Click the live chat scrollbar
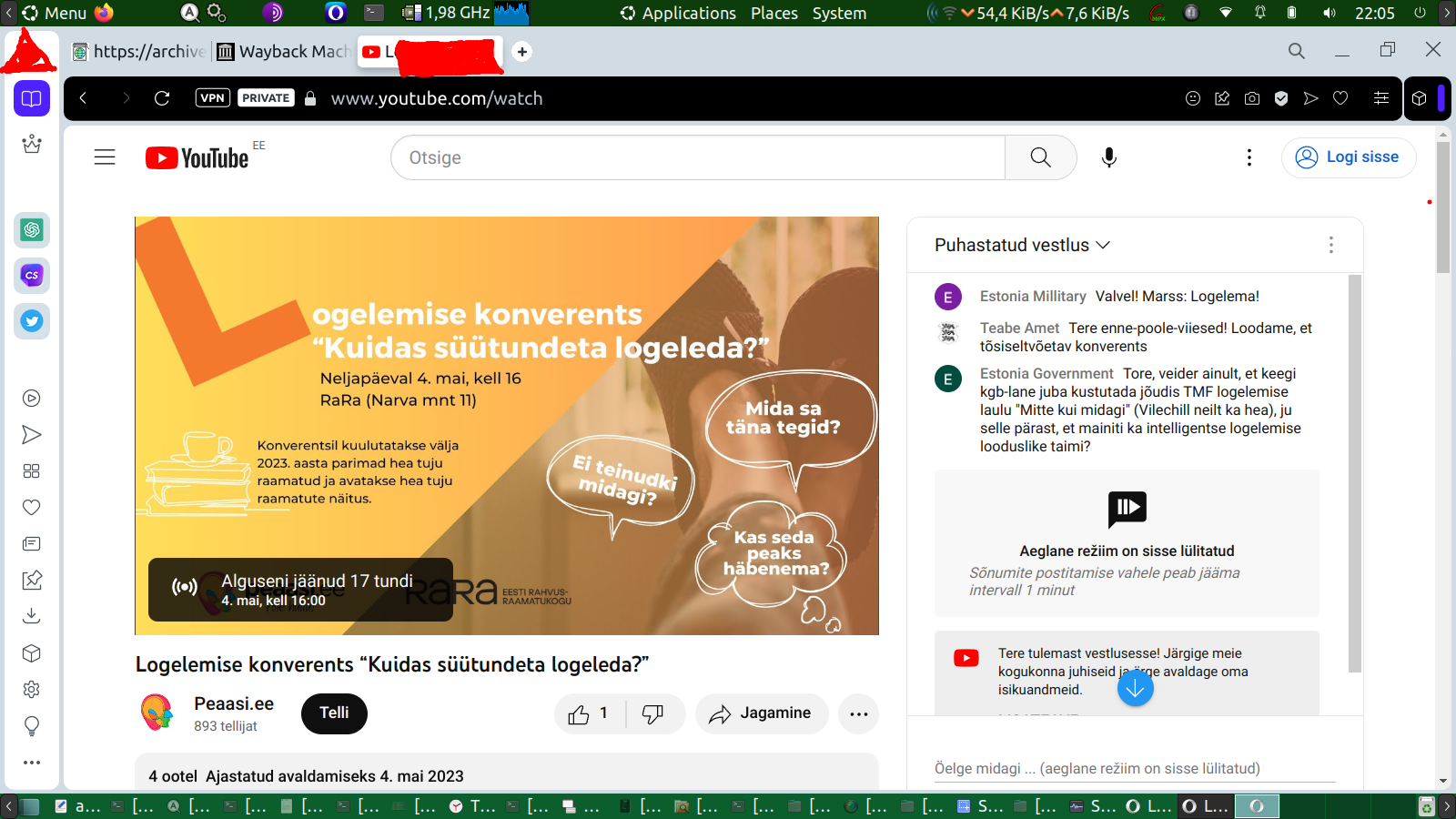The image size is (1456, 819). tap(1355, 473)
